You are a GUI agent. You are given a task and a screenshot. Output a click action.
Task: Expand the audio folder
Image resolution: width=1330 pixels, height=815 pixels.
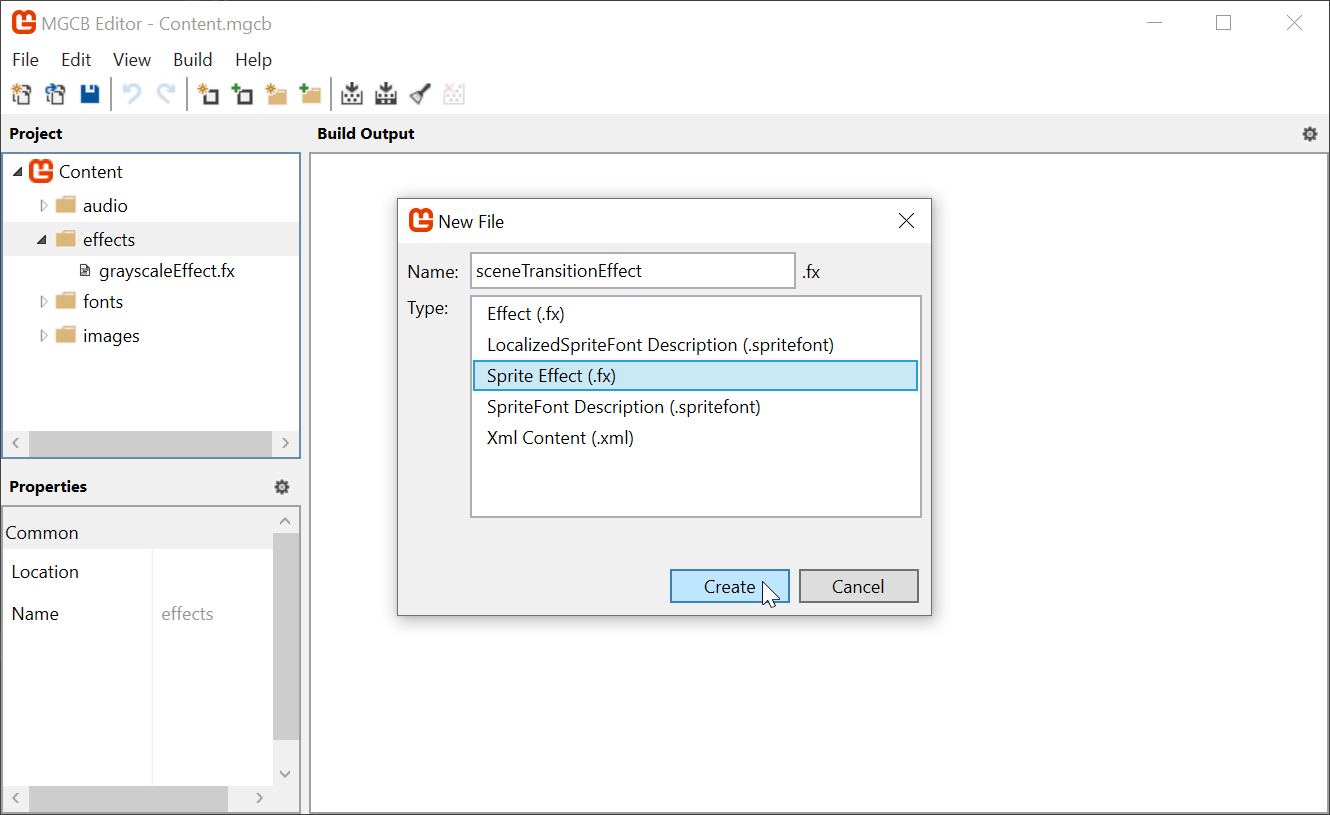pos(43,205)
